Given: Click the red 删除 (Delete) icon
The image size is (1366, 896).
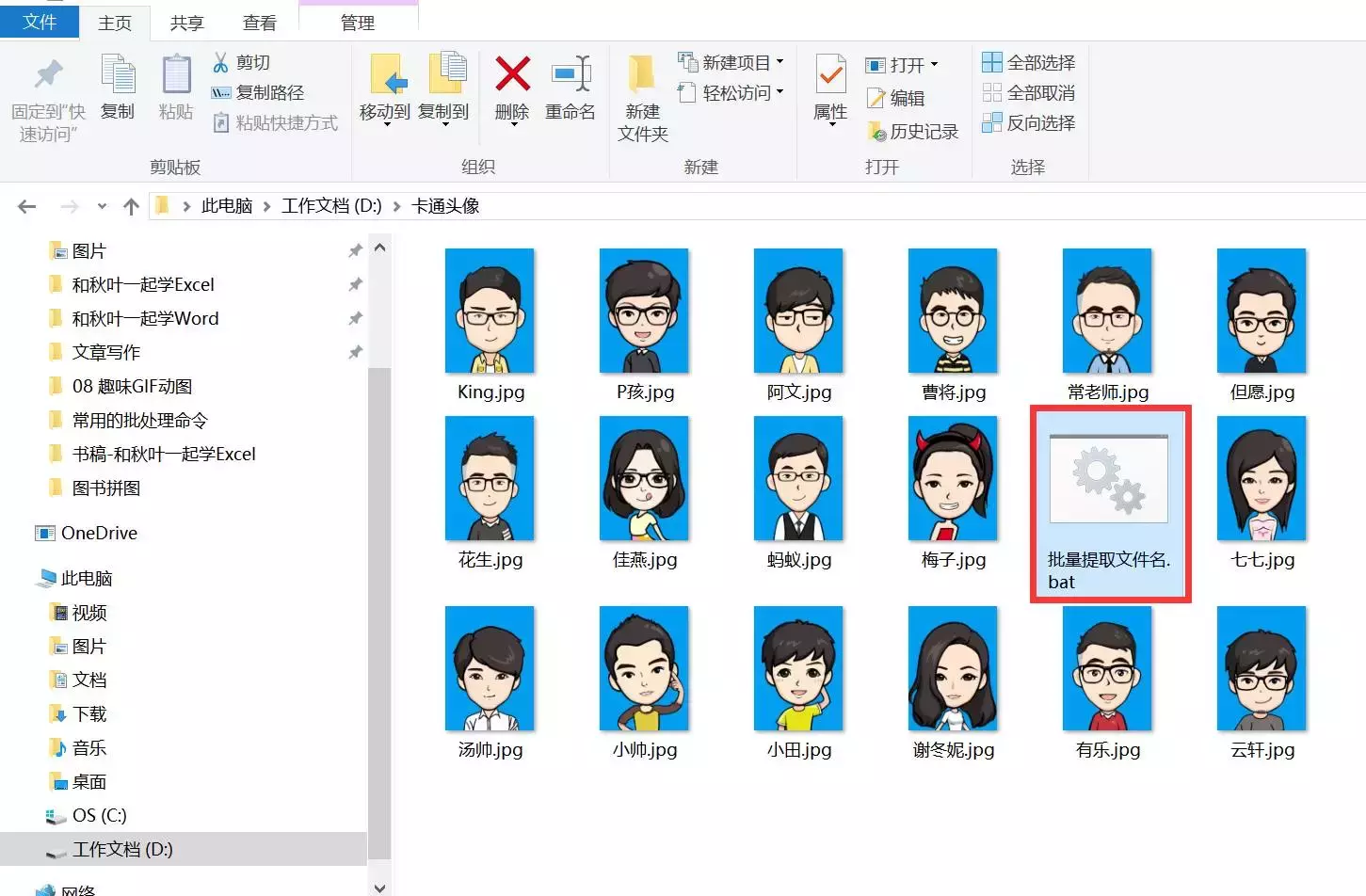Looking at the screenshot, I should click(512, 74).
